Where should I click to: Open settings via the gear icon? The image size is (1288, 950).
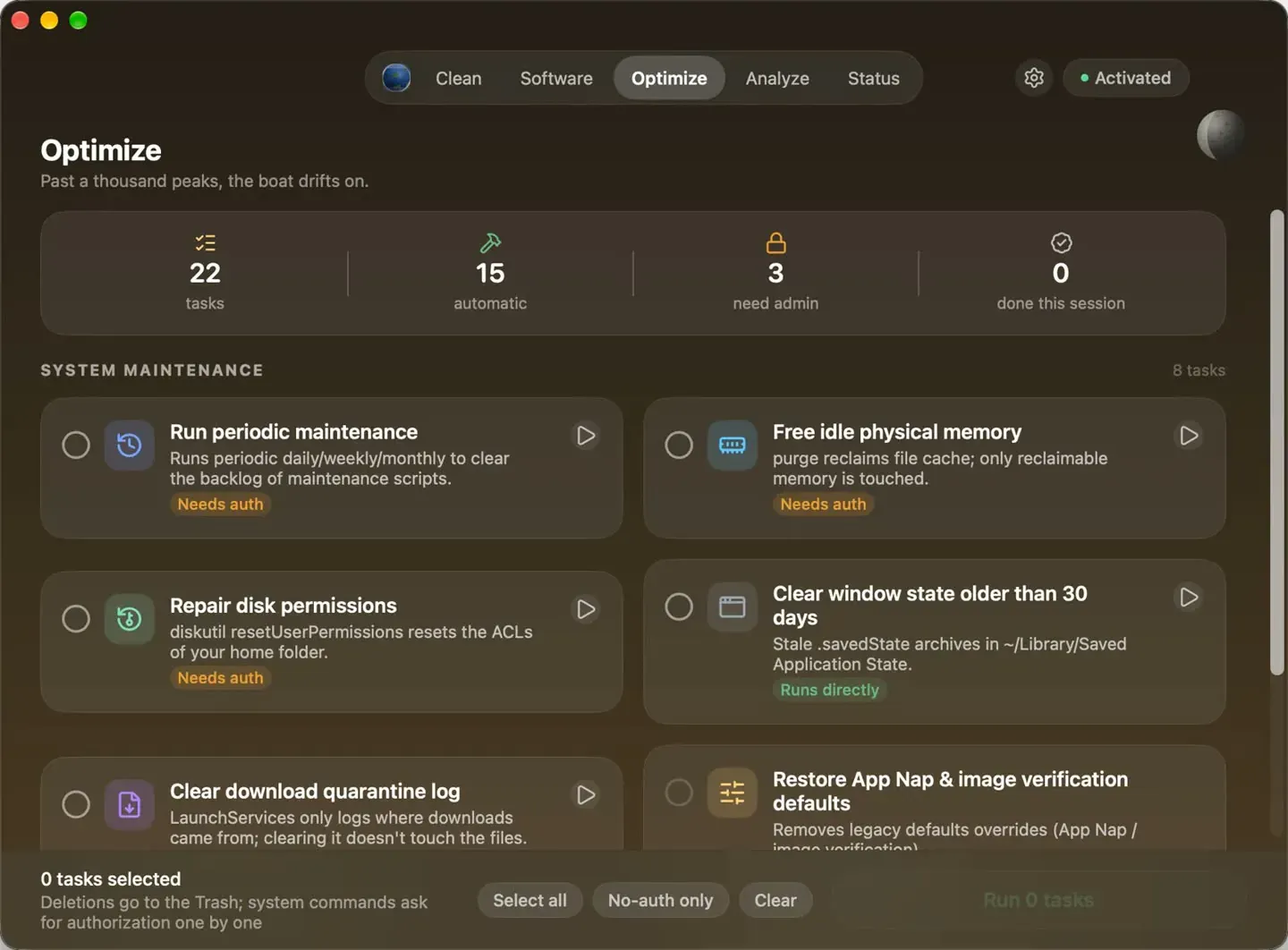1034,78
